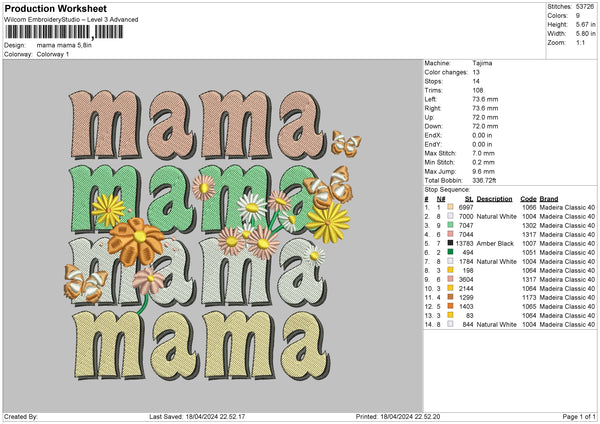Click the Total Bobbin value 336.72ft
The image size is (600, 424).
484,180
